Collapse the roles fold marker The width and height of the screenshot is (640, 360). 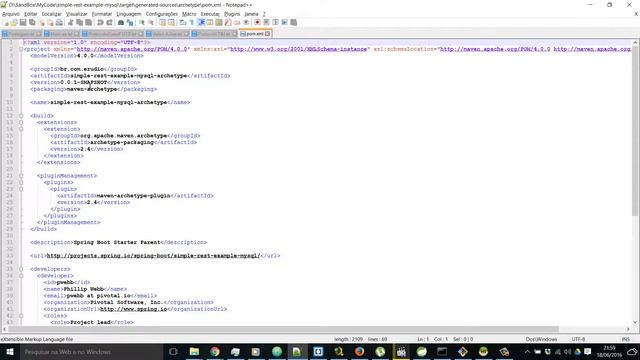tap(21, 316)
